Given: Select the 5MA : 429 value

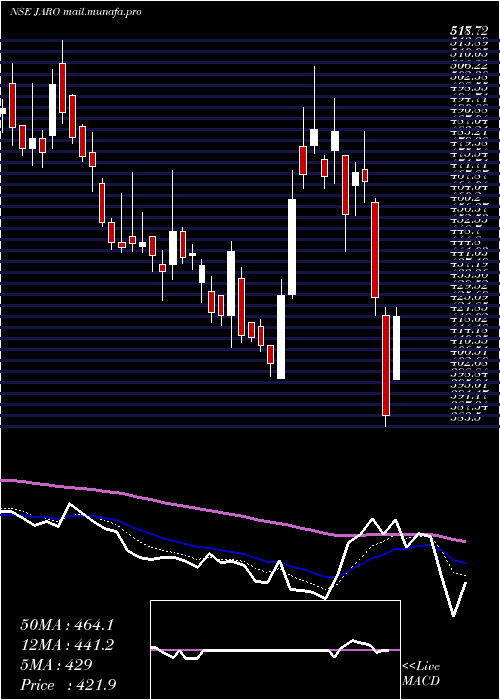Looking at the screenshot, I should [56, 665].
